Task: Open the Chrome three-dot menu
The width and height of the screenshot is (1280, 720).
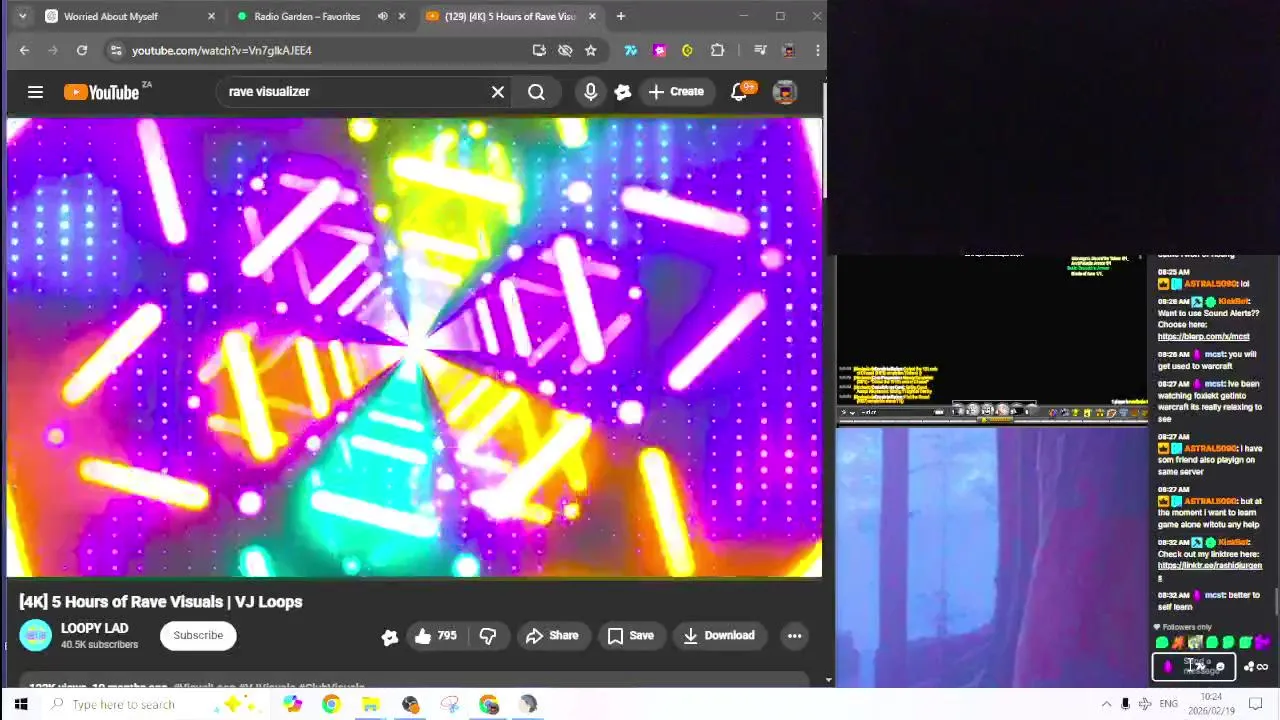Action: tap(817, 50)
